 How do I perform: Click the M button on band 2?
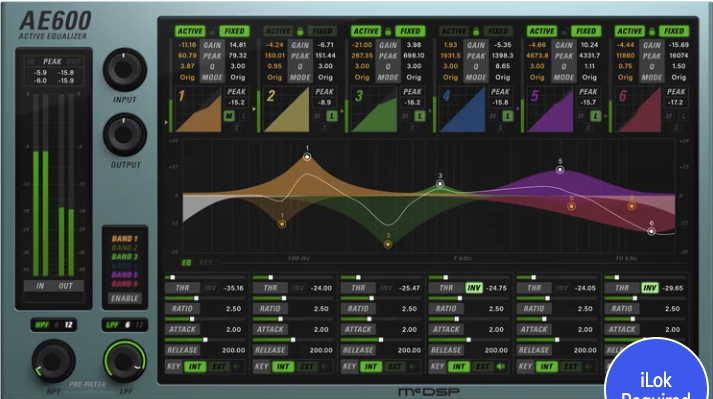[317, 116]
